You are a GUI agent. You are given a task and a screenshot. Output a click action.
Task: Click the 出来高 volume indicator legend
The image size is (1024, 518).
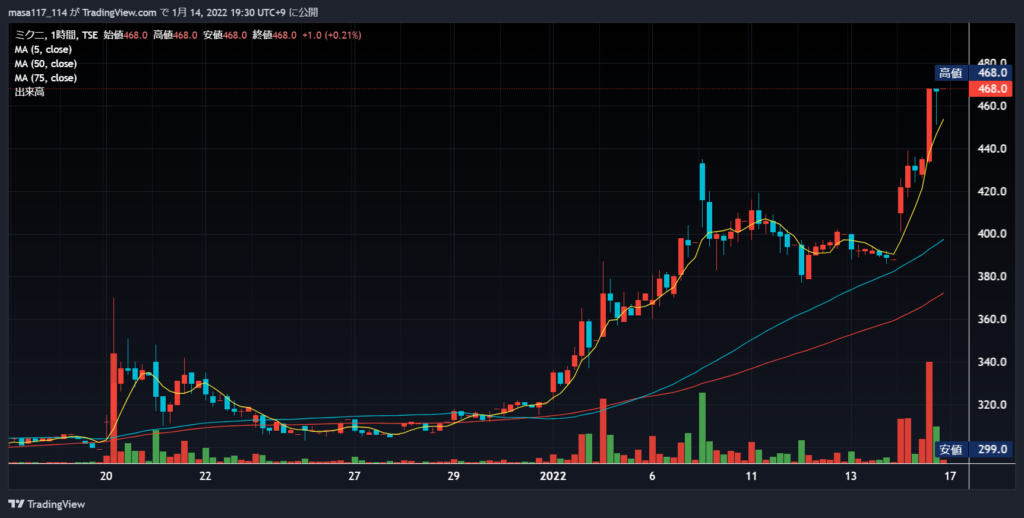click(29, 93)
